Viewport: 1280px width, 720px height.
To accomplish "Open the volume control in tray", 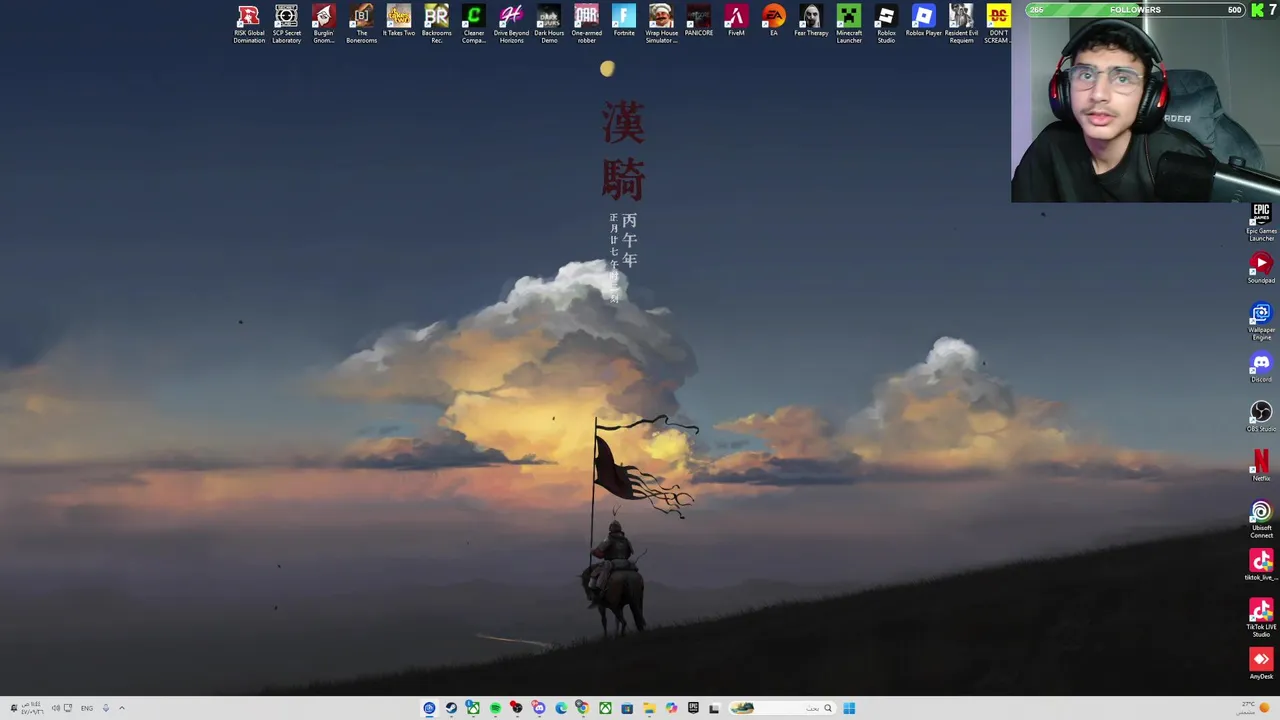I will point(56,708).
